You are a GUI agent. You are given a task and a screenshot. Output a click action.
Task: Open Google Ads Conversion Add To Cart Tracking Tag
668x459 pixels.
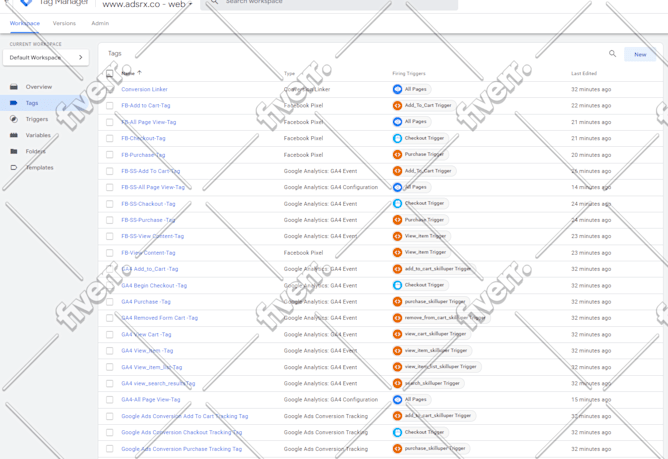(x=184, y=416)
